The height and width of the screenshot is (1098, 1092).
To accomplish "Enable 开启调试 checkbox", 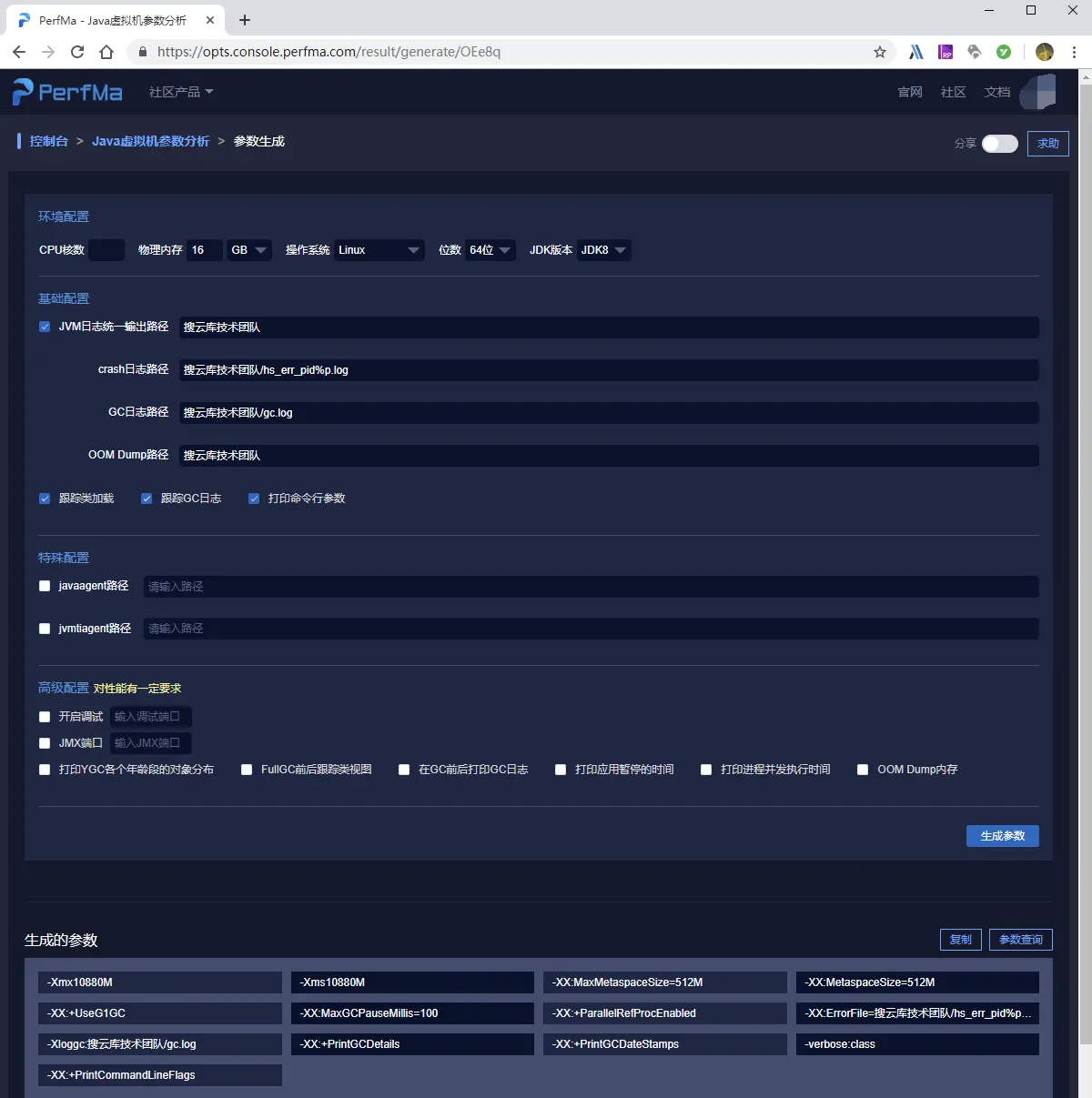I will 45,717.
